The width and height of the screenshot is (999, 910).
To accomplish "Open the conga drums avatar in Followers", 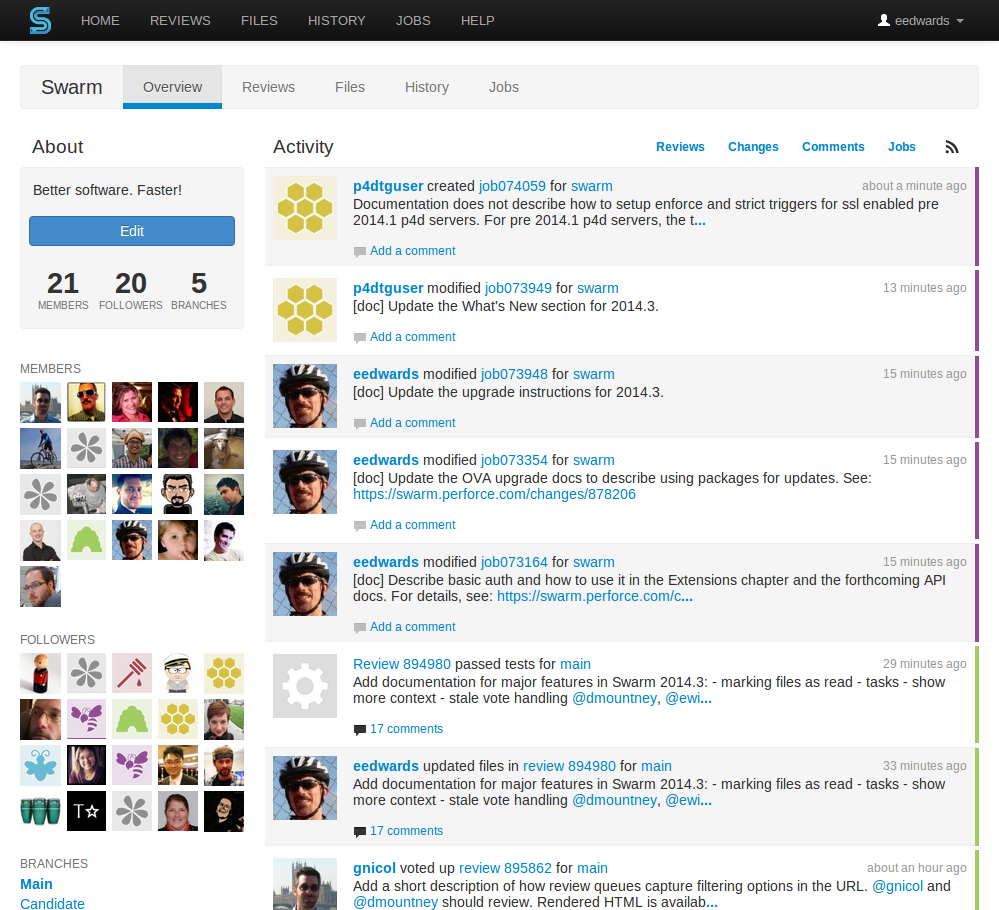I will pos(40,811).
